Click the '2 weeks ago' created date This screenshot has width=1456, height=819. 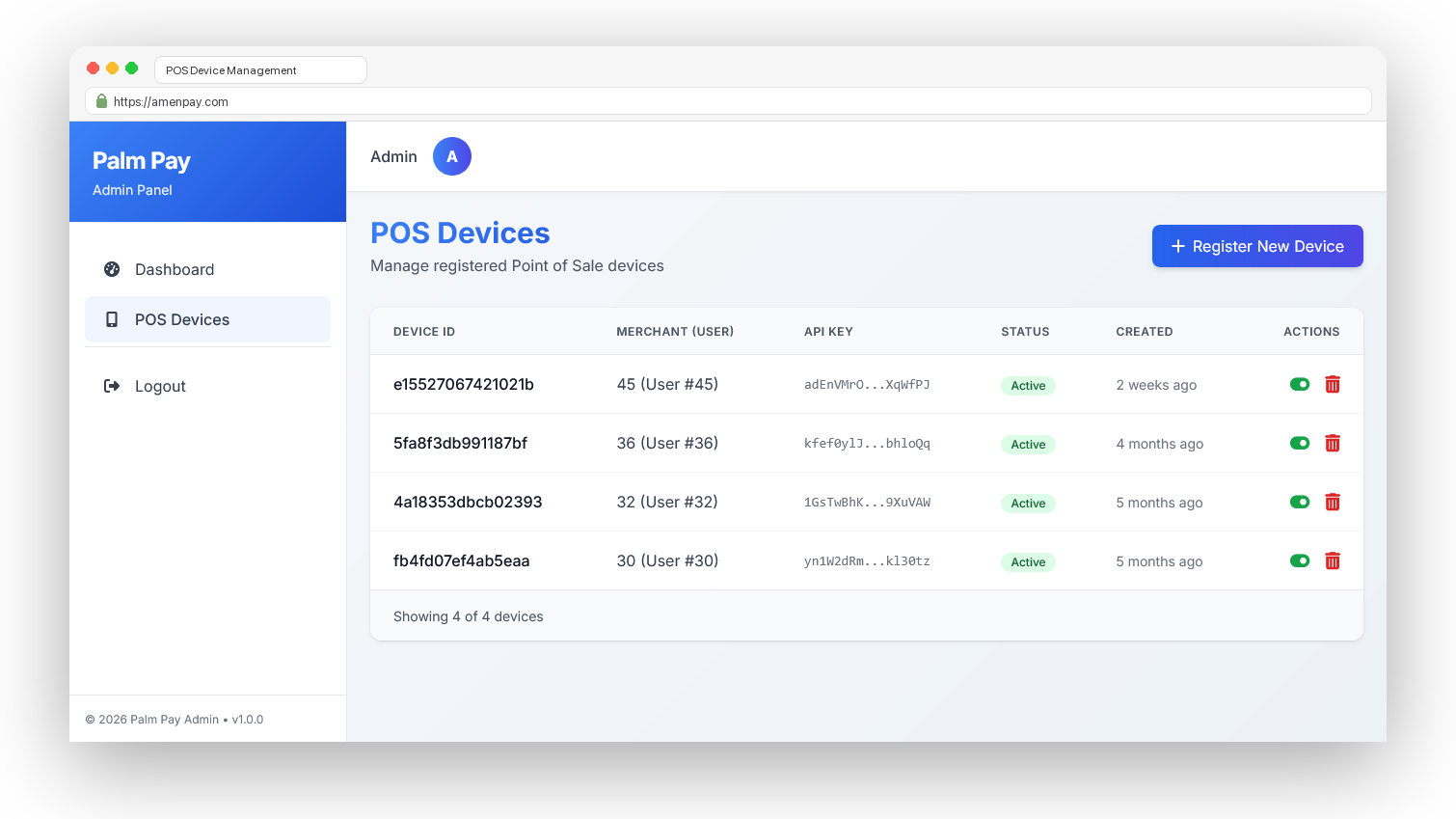point(1156,385)
